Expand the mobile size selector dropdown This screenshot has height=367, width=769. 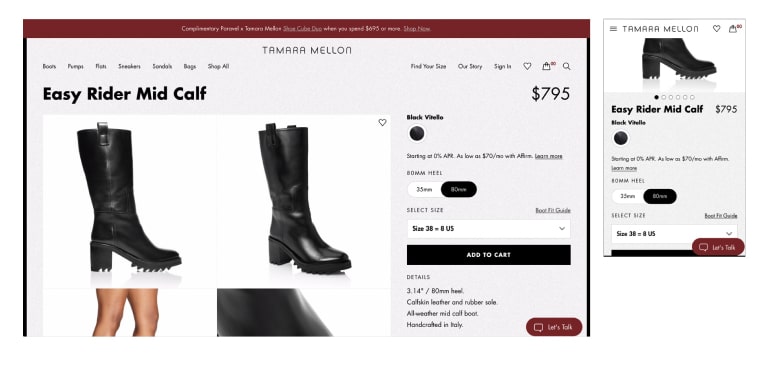(674, 234)
